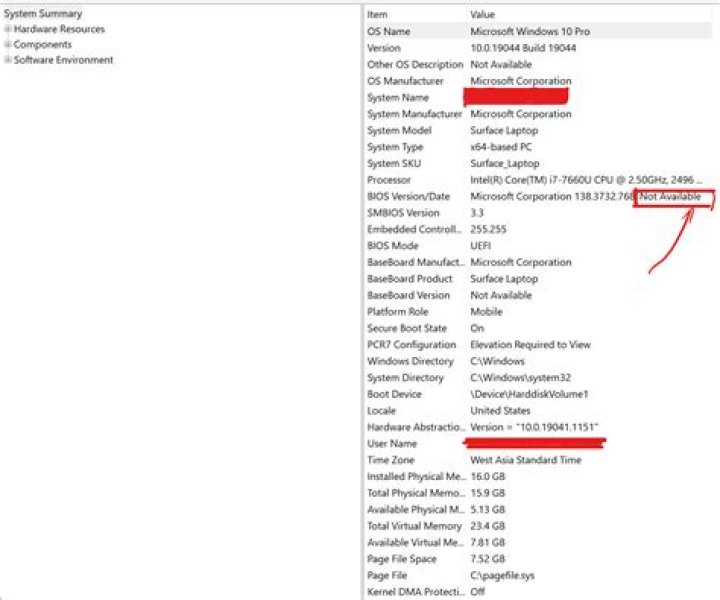Click the Processor row
Viewport: 720px width, 600px height.
[x=389, y=180]
